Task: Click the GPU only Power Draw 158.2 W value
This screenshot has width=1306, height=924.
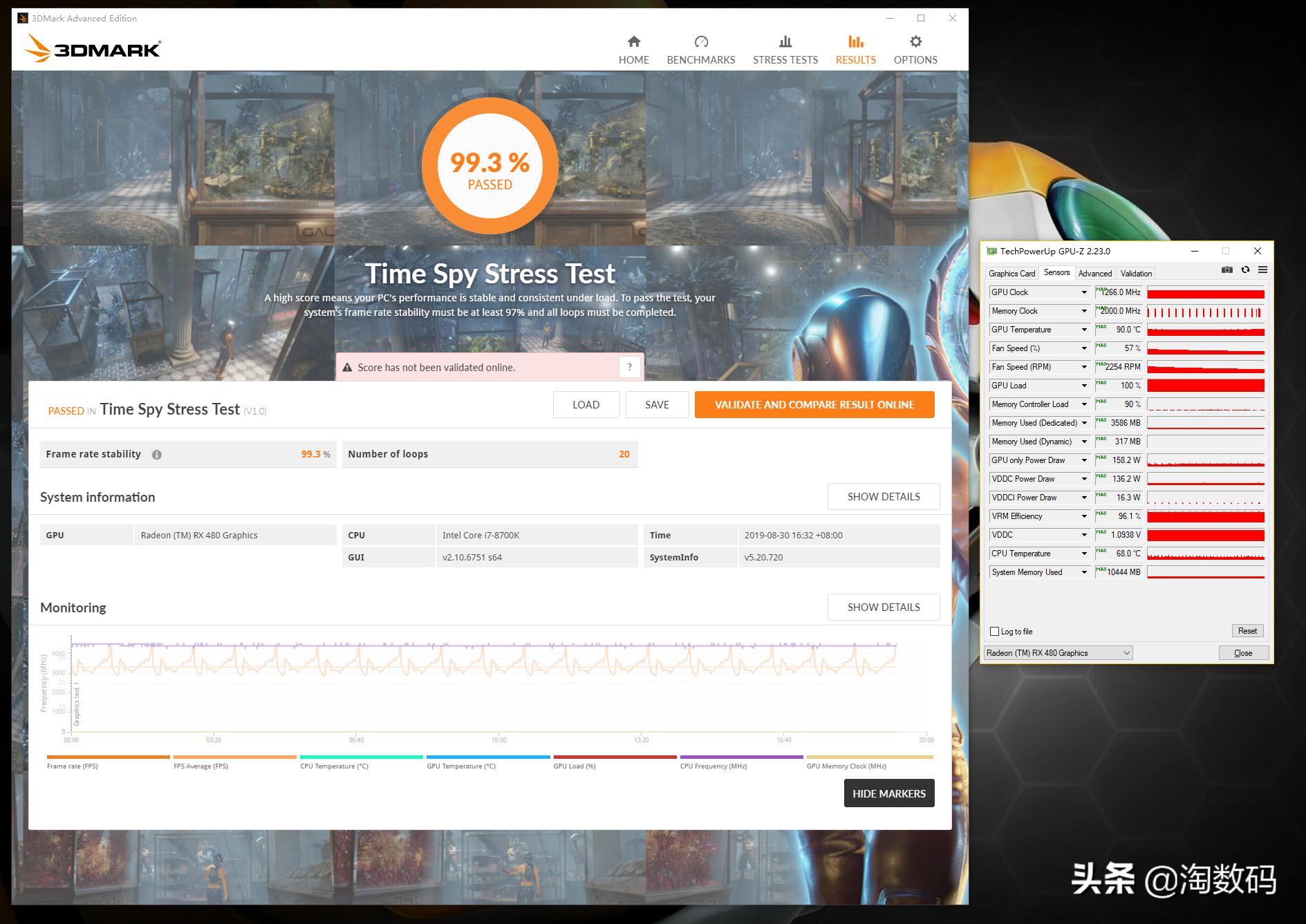Action: [x=1119, y=460]
